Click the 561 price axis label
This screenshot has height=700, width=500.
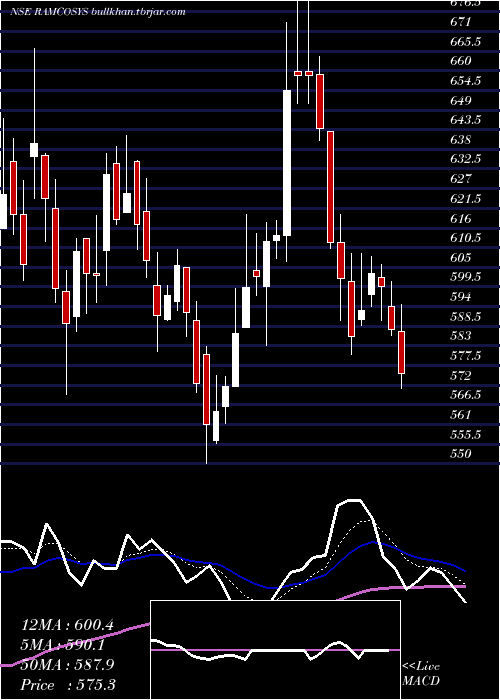(461, 415)
